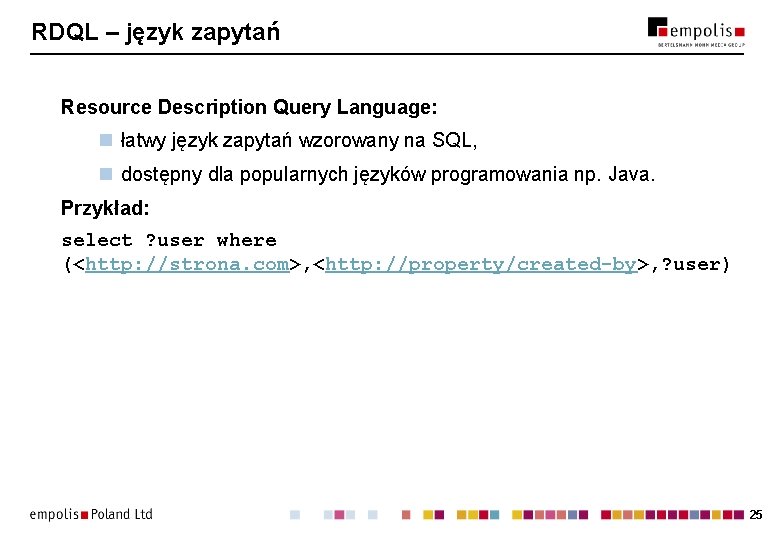Click the slide title 'RDQL – język zapytań'

(x=155, y=32)
